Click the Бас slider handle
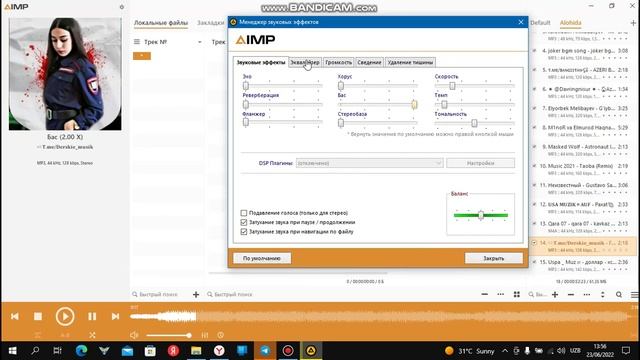Screen dimensions: 640x360 coord(414,104)
